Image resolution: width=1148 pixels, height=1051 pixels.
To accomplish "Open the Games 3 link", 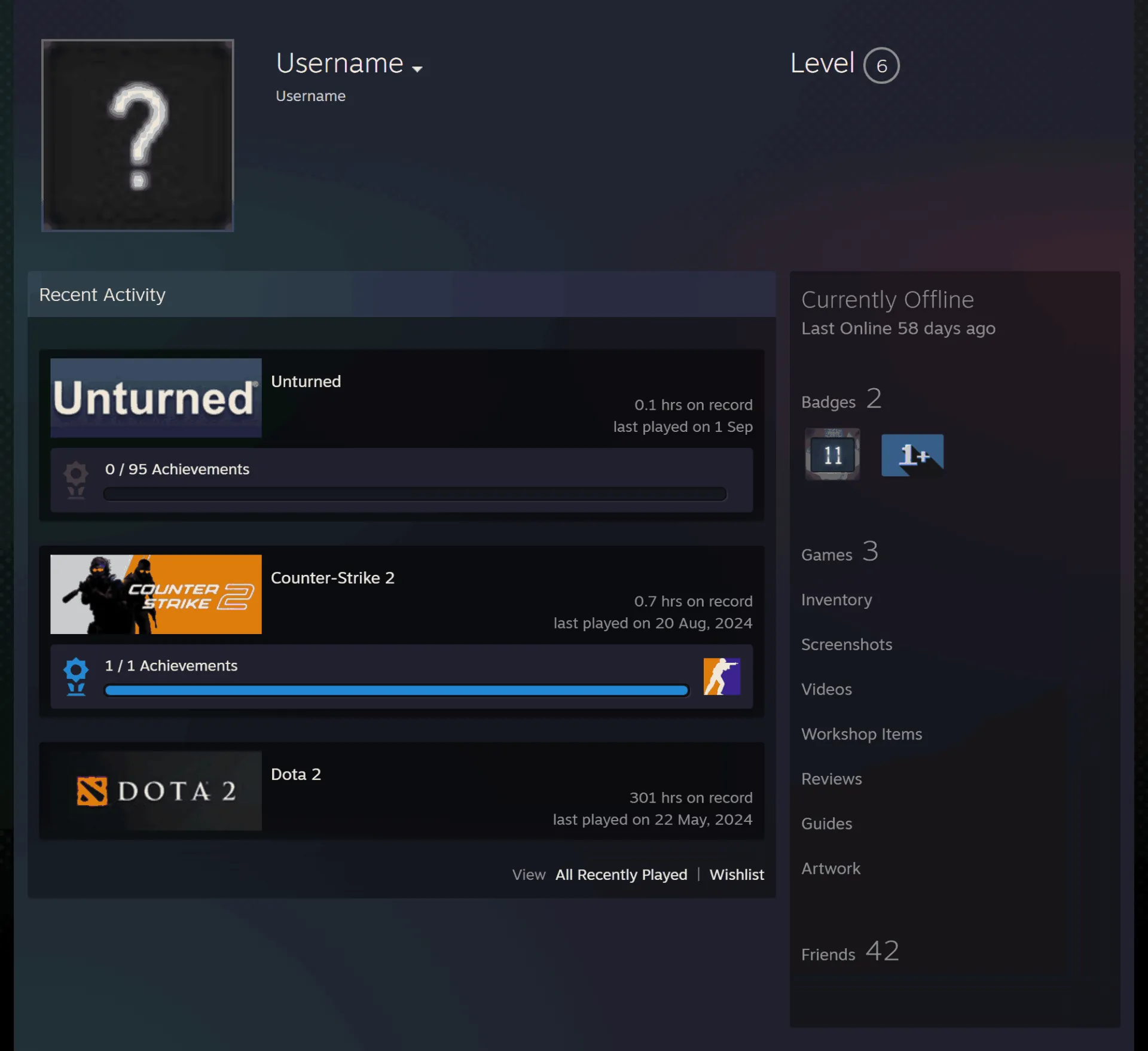I will [x=839, y=552].
